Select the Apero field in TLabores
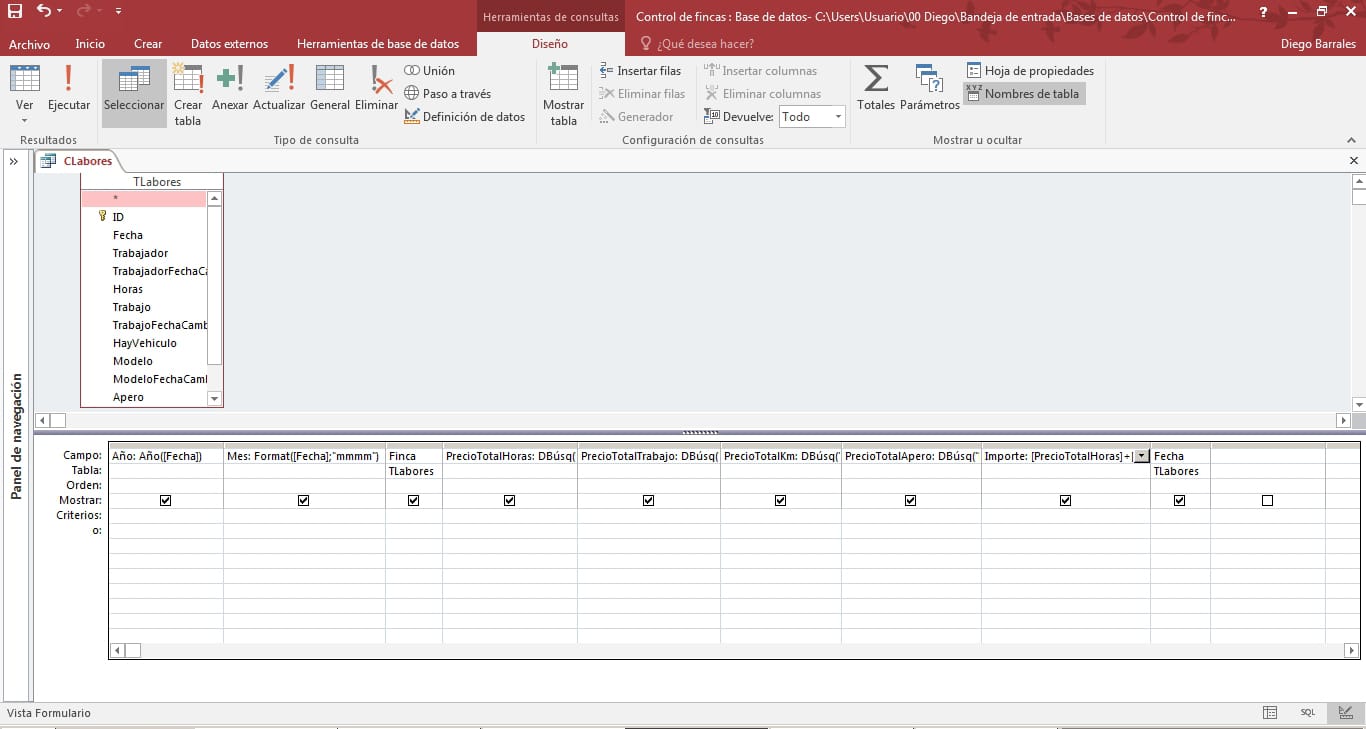This screenshot has height=729, width=1366. [128, 397]
